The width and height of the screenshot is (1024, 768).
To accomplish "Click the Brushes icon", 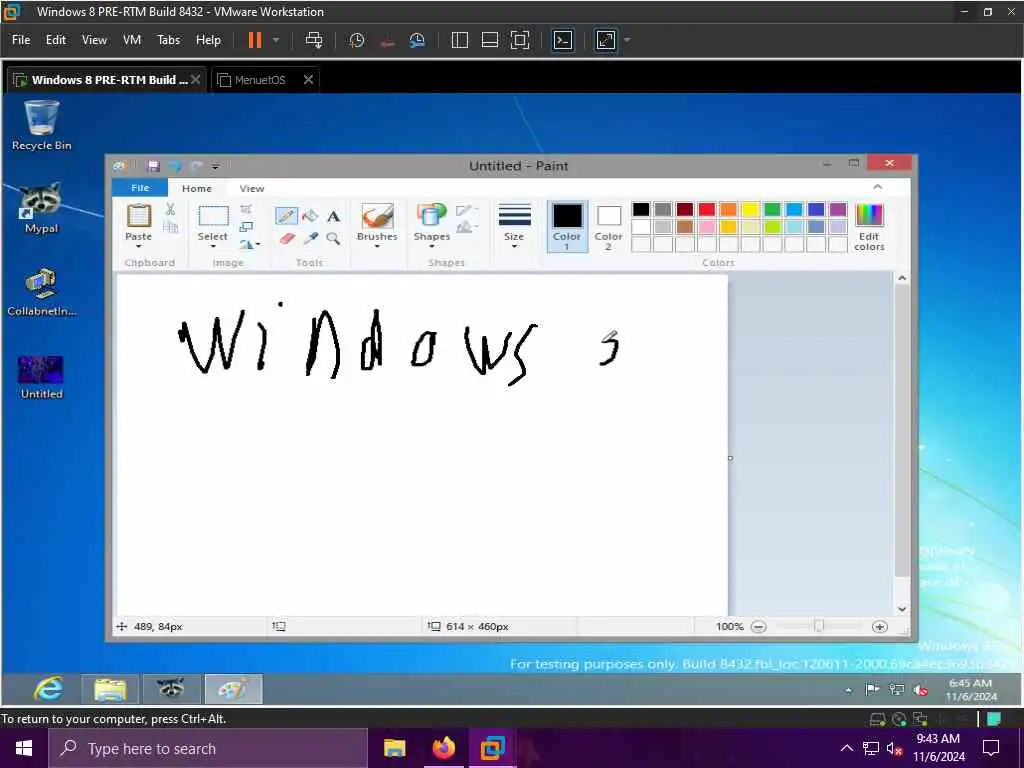I will 377,216.
